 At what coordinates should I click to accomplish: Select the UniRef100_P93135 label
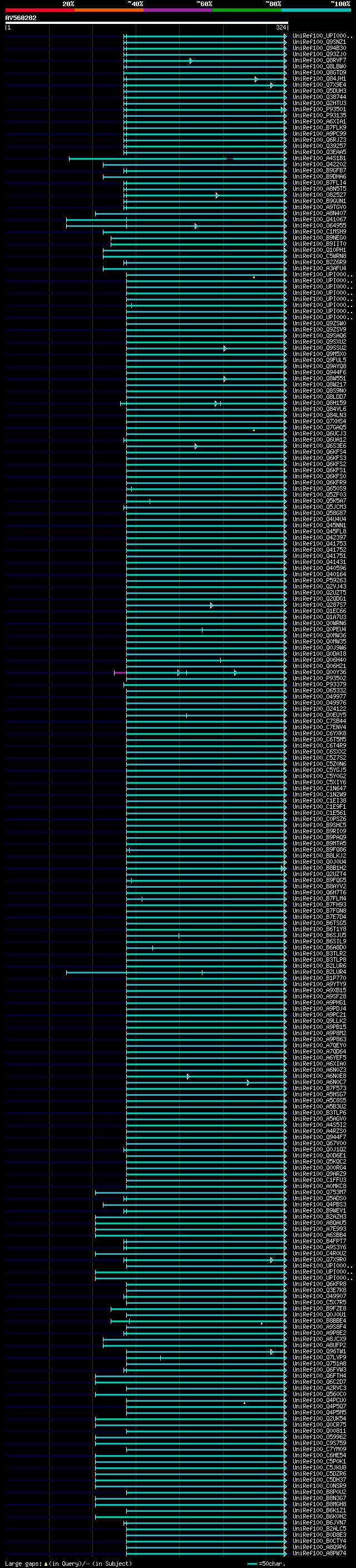[x=319, y=116]
